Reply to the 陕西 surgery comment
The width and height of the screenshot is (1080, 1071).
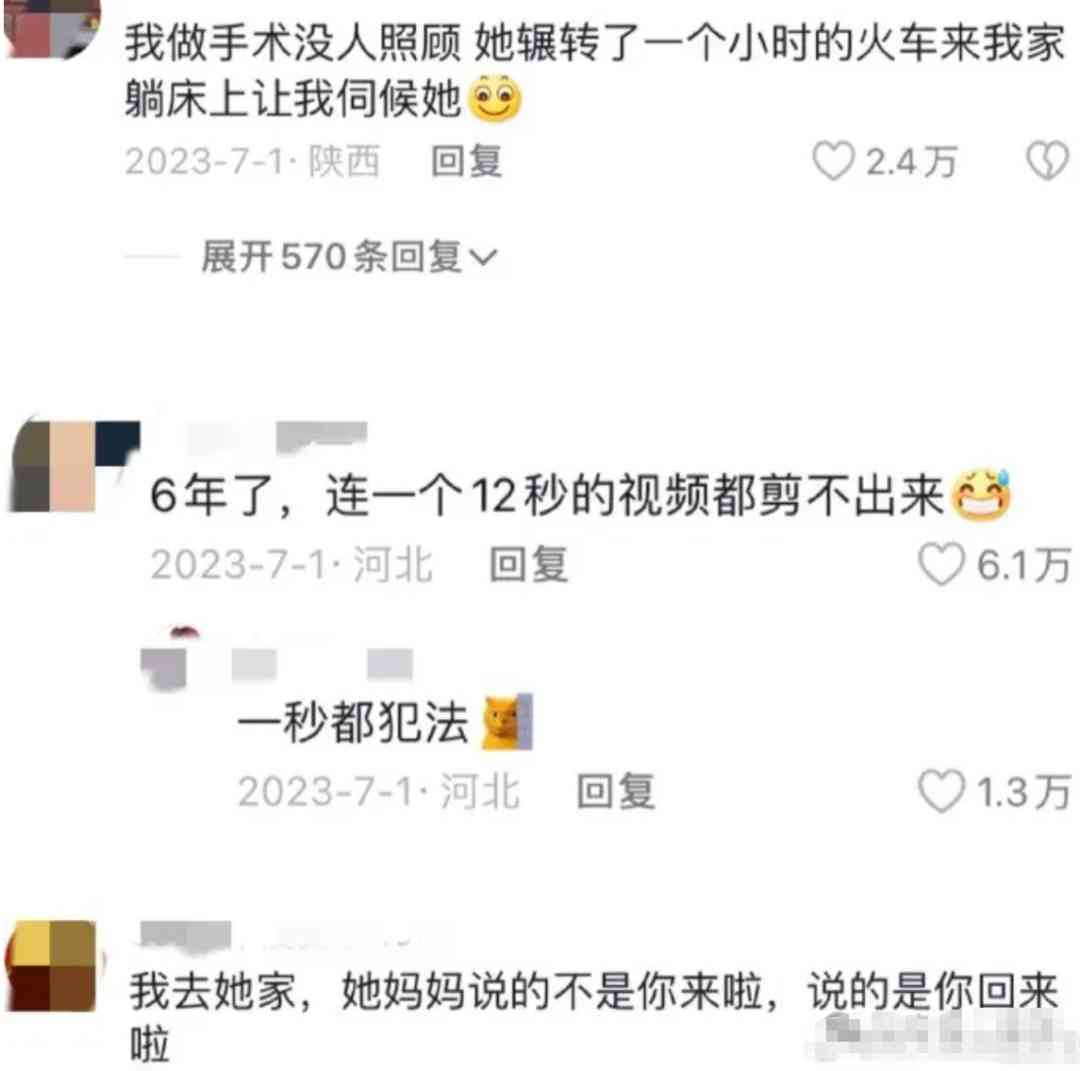pos(466,161)
